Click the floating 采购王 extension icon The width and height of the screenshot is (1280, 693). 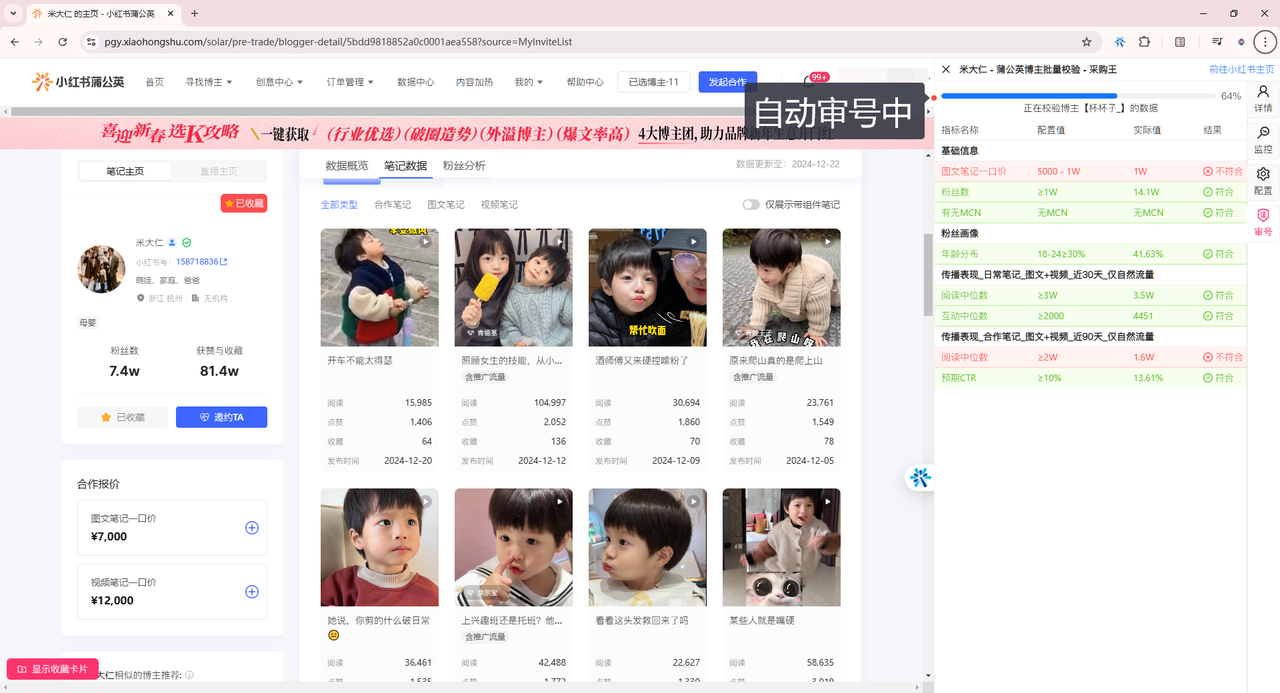click(919, 478)
